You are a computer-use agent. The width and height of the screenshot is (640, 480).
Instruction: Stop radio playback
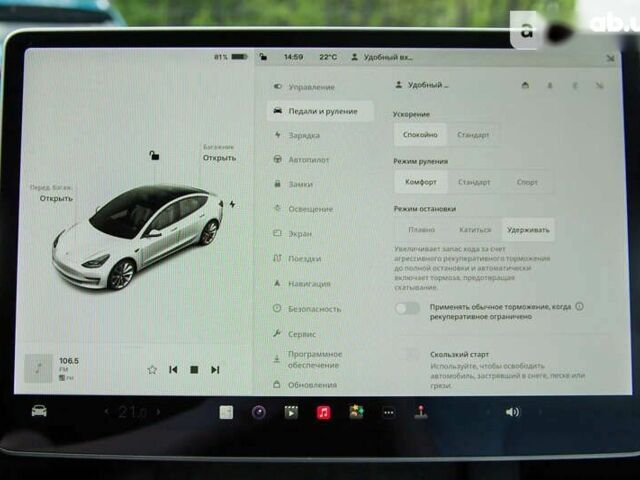coord(194,369)
